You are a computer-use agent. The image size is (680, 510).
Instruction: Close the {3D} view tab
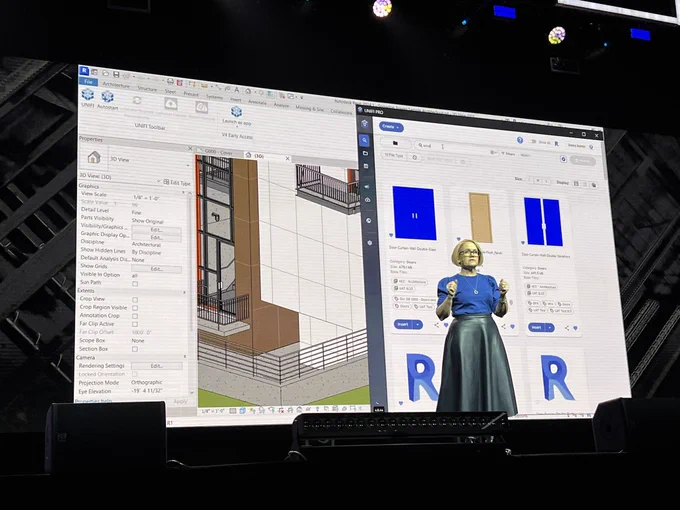(x=287, y=159)
